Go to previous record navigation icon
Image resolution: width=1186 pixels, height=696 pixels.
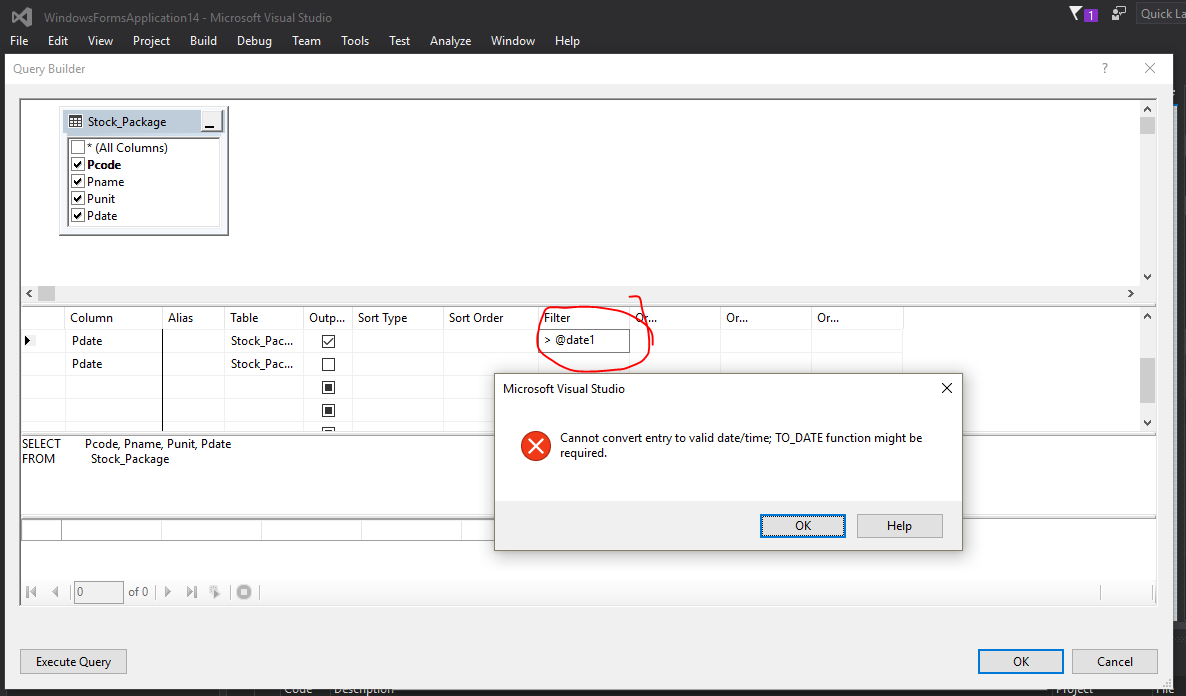pyautogui.click(x=55, y=592)
